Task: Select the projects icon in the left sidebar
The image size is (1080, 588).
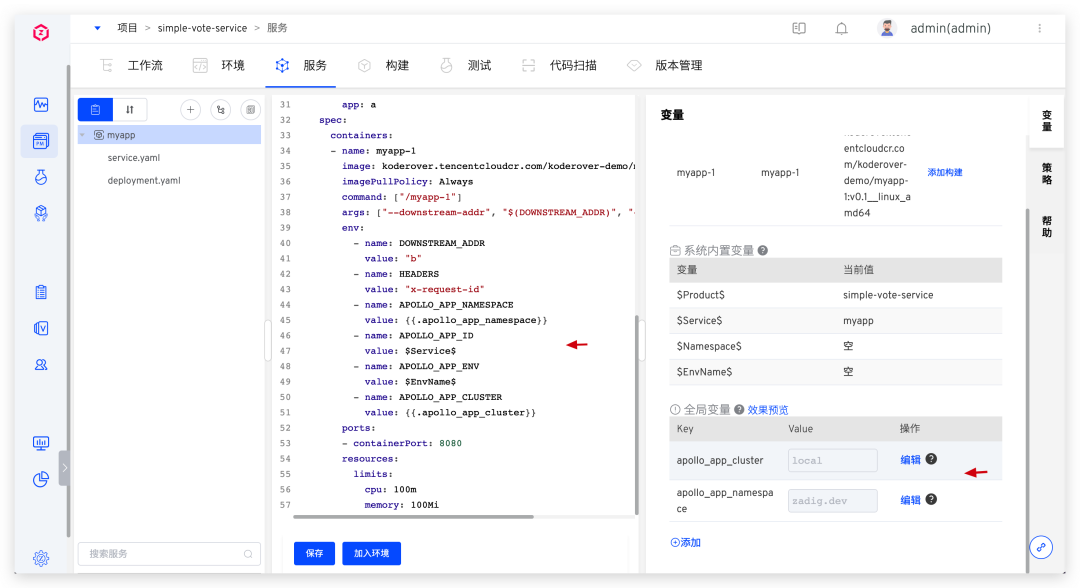Action: pos(40,140)
